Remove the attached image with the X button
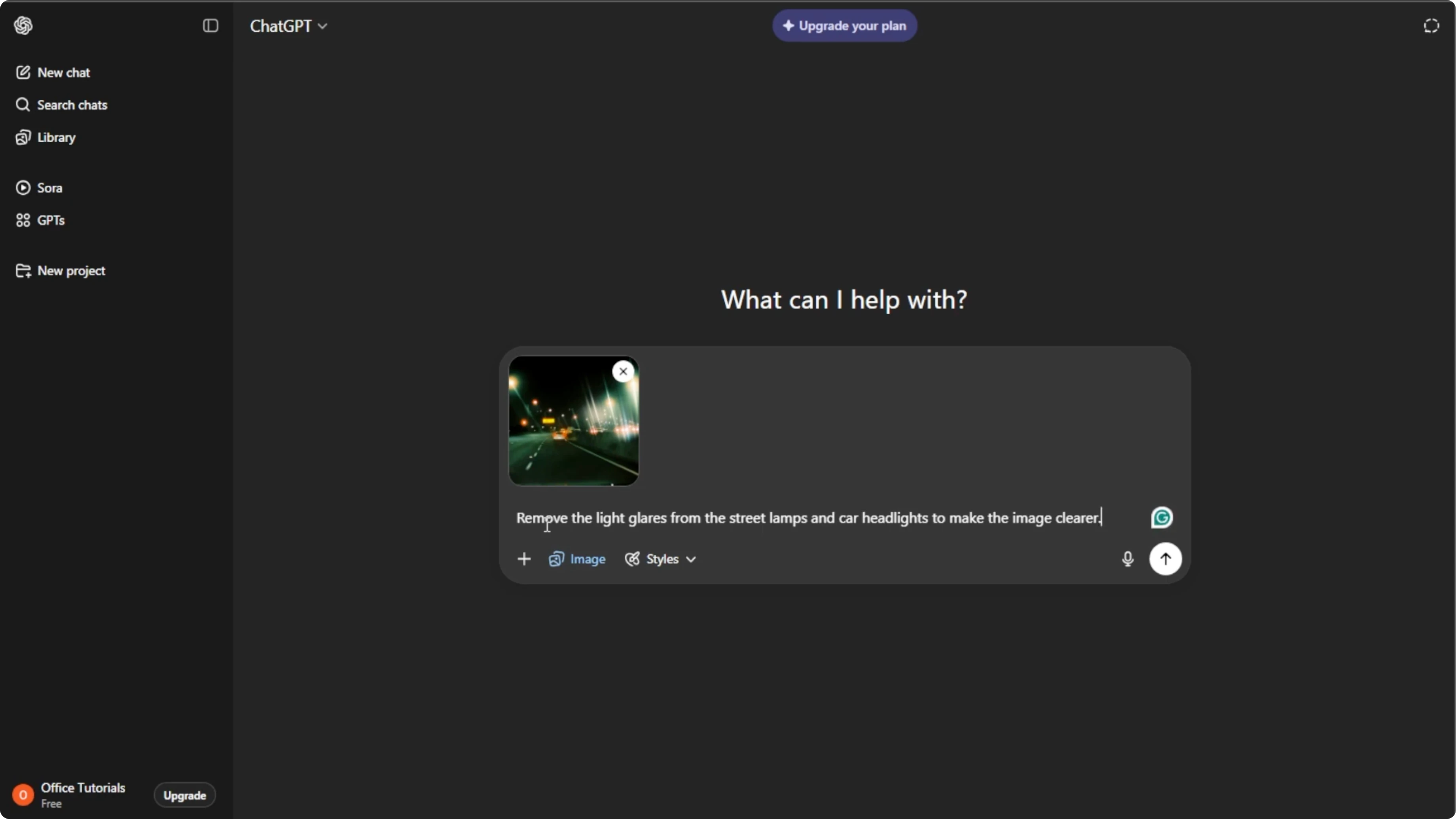The image size is (1456, 819). (x=623, y=372)
